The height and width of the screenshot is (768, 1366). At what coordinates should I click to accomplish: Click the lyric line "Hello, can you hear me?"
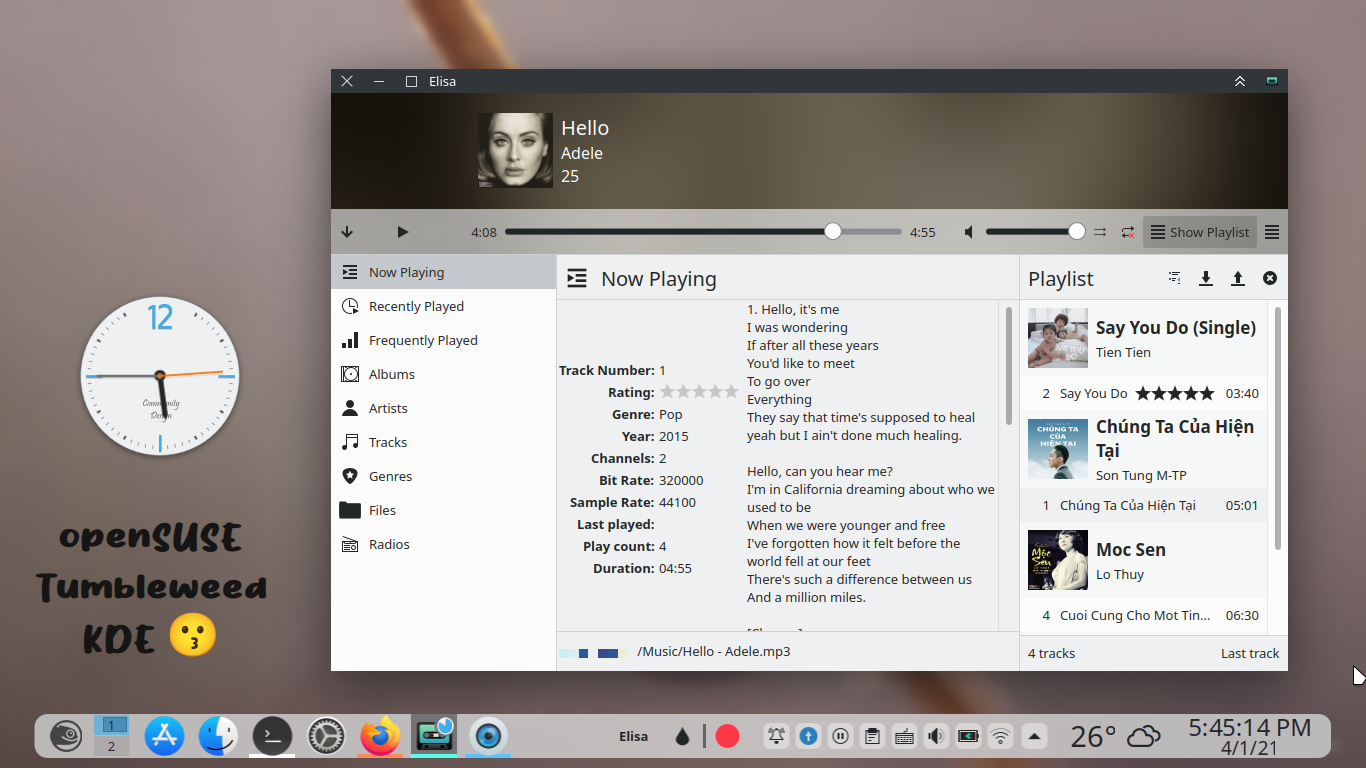[820, 471]
